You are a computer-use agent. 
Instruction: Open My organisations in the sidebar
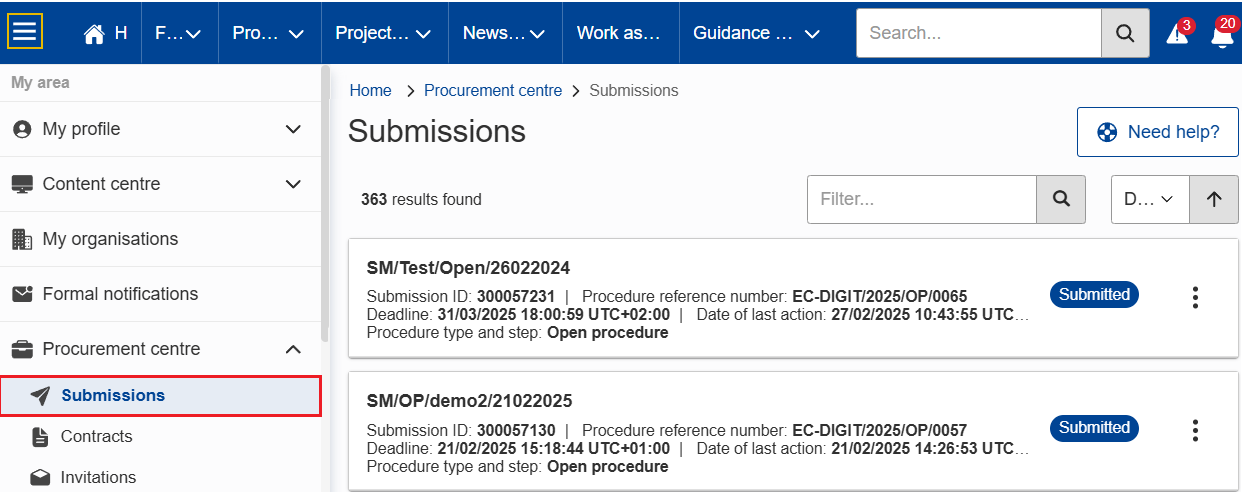pyautogui.click(x=110, y=239)
